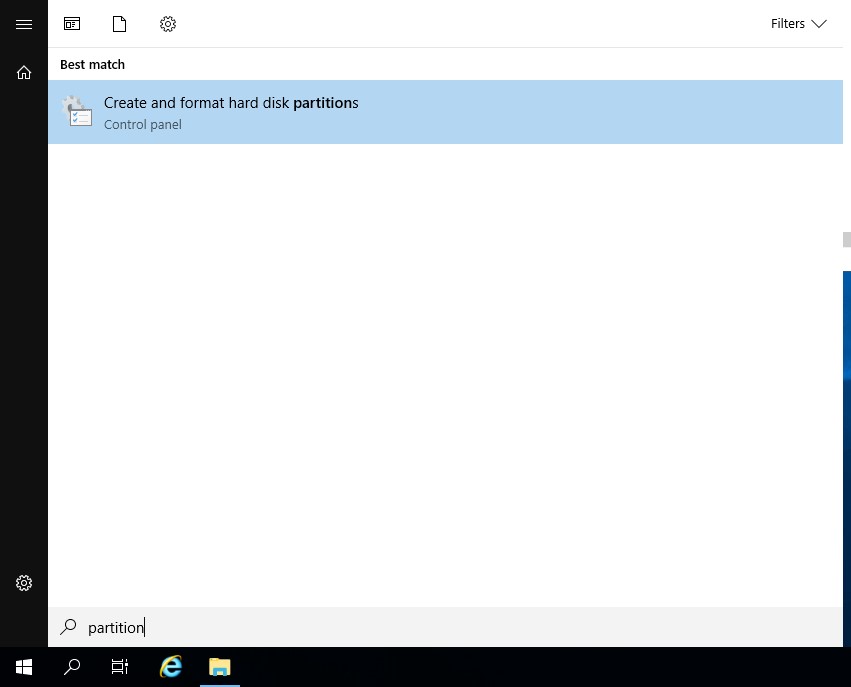The height and width of the screenshot is (687, 851).
Task: Filter results with the Settings gear icon at top
Action: [167, 23]
